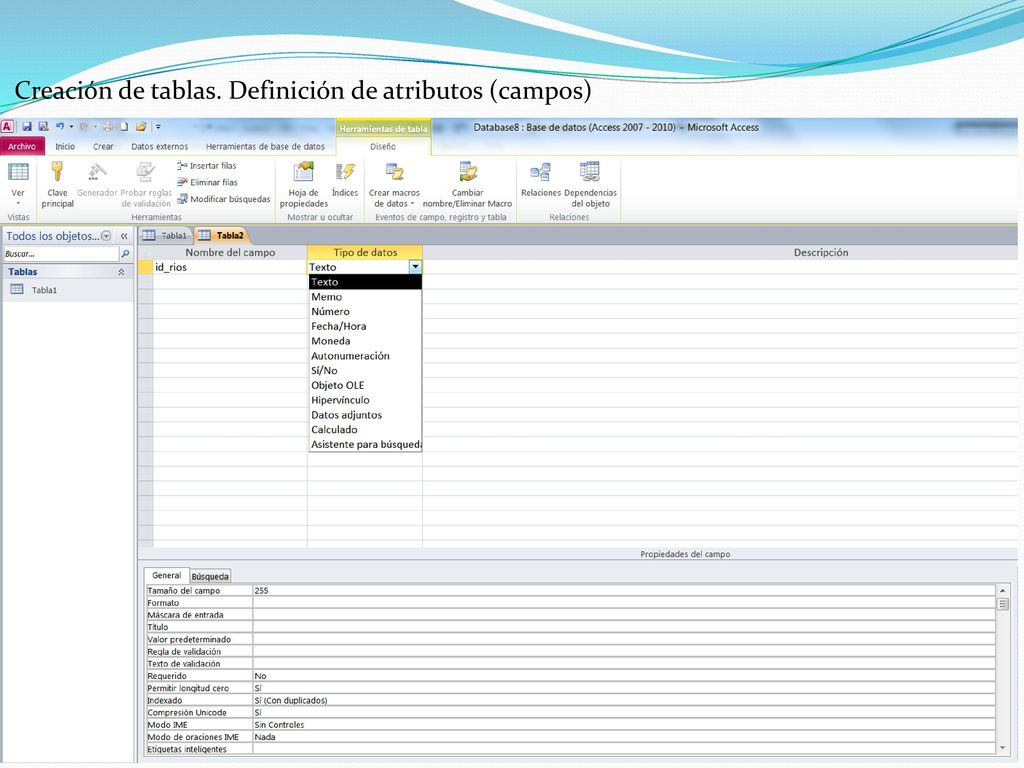This screenshot has height=768, width=1024.
Task: Switch to the Búsqueda properties tab
Action: (210, 576)
